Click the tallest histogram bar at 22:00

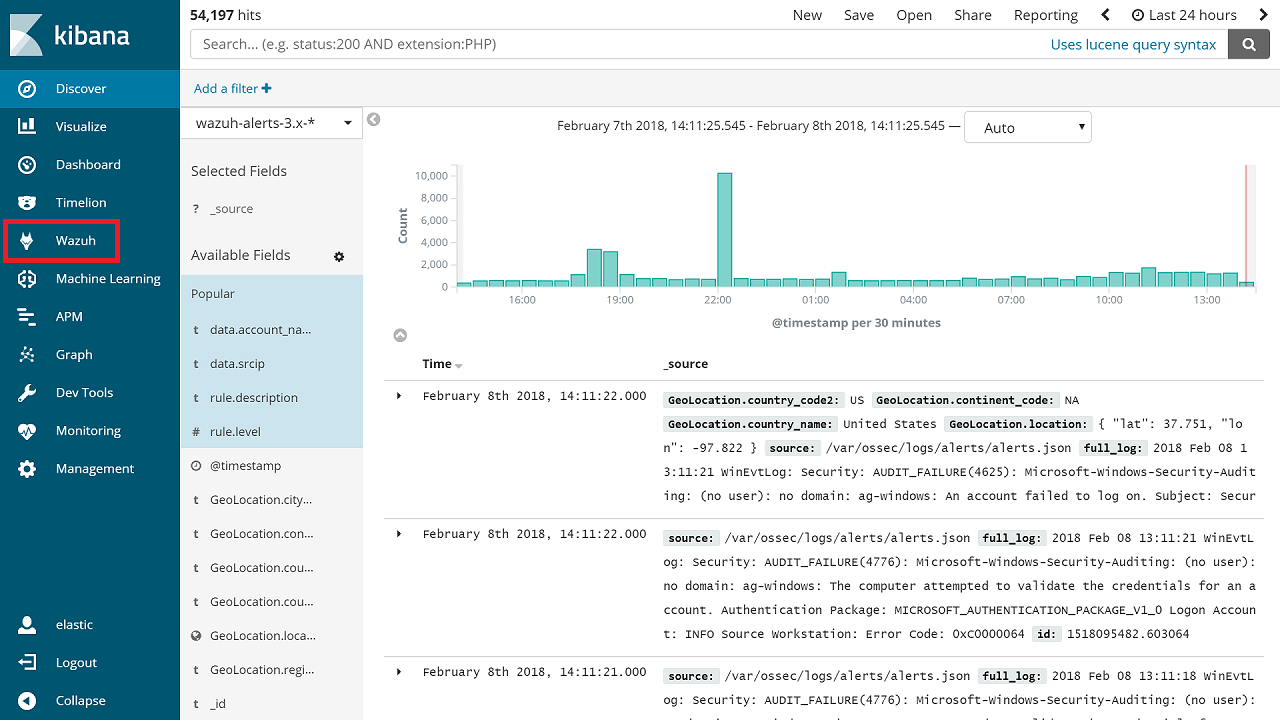pos(725,230)
